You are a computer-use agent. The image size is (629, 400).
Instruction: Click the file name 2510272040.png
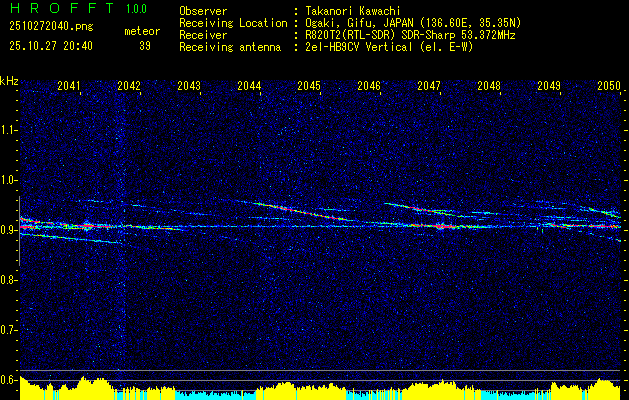[51, 27]
